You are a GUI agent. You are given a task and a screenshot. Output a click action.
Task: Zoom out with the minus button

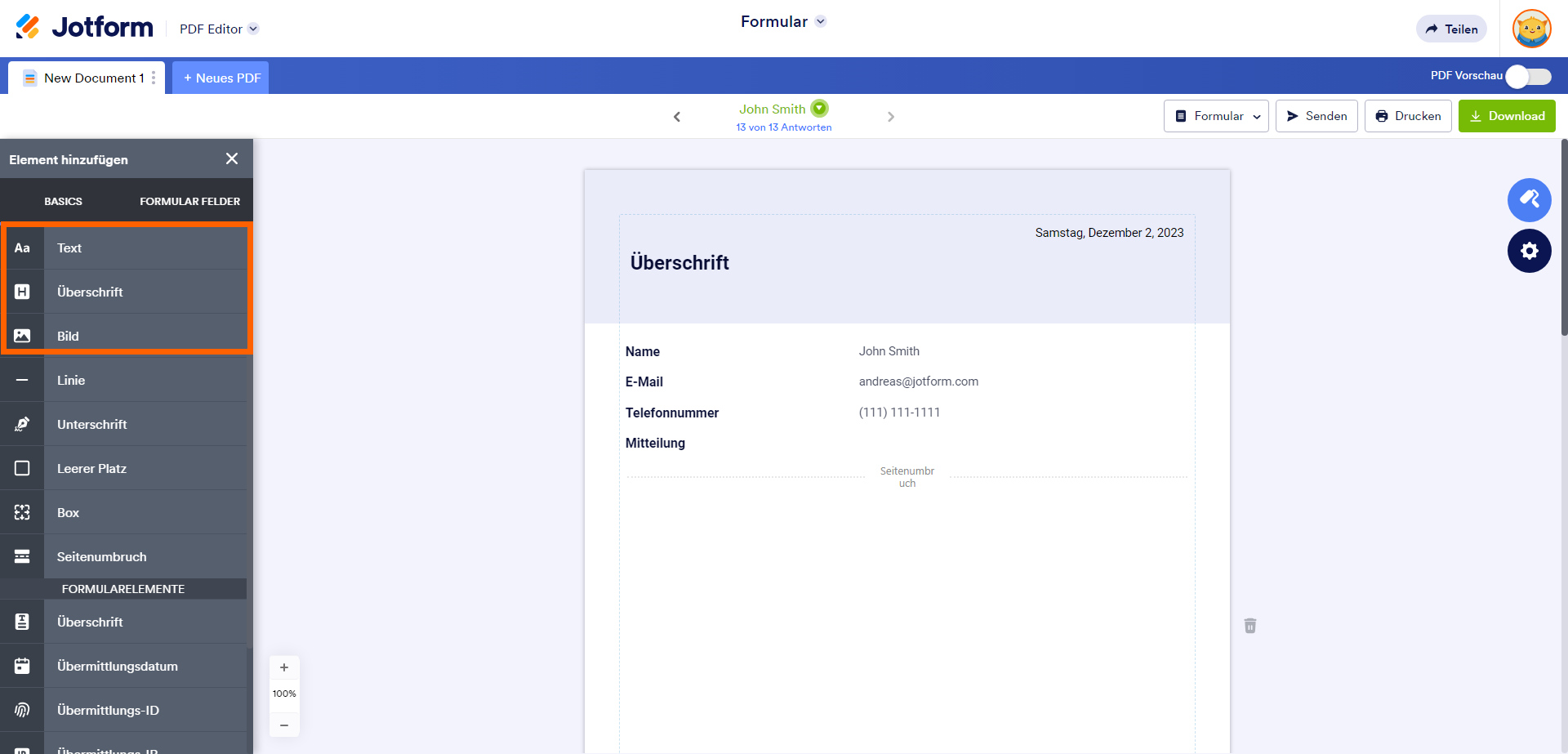tap(284, 725)
